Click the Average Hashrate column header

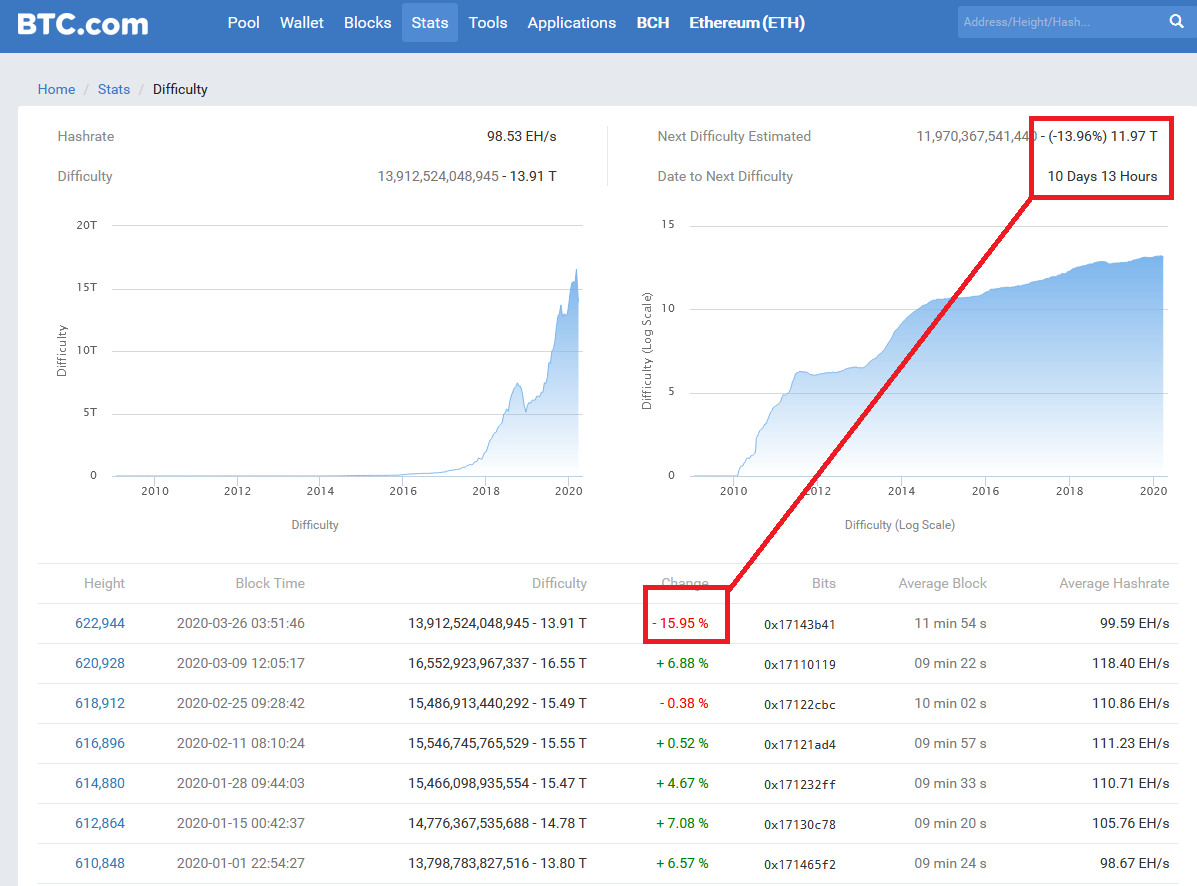[x=1115, y=583]
